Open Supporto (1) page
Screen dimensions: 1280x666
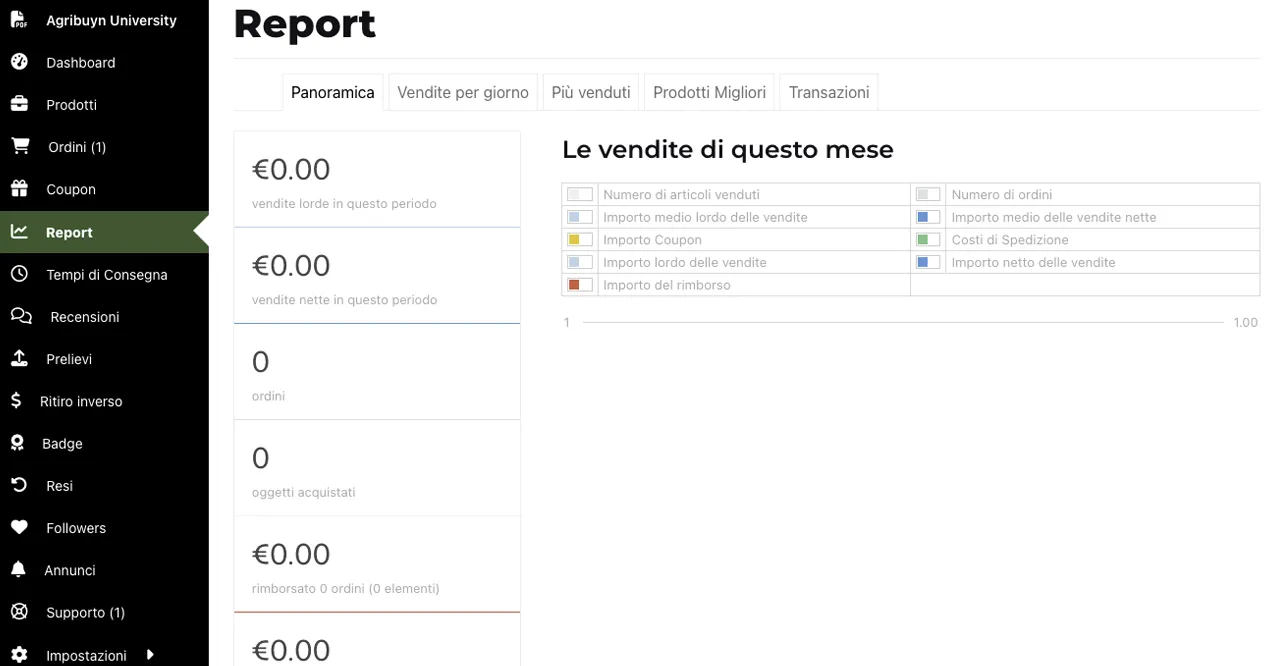[85, 613]
